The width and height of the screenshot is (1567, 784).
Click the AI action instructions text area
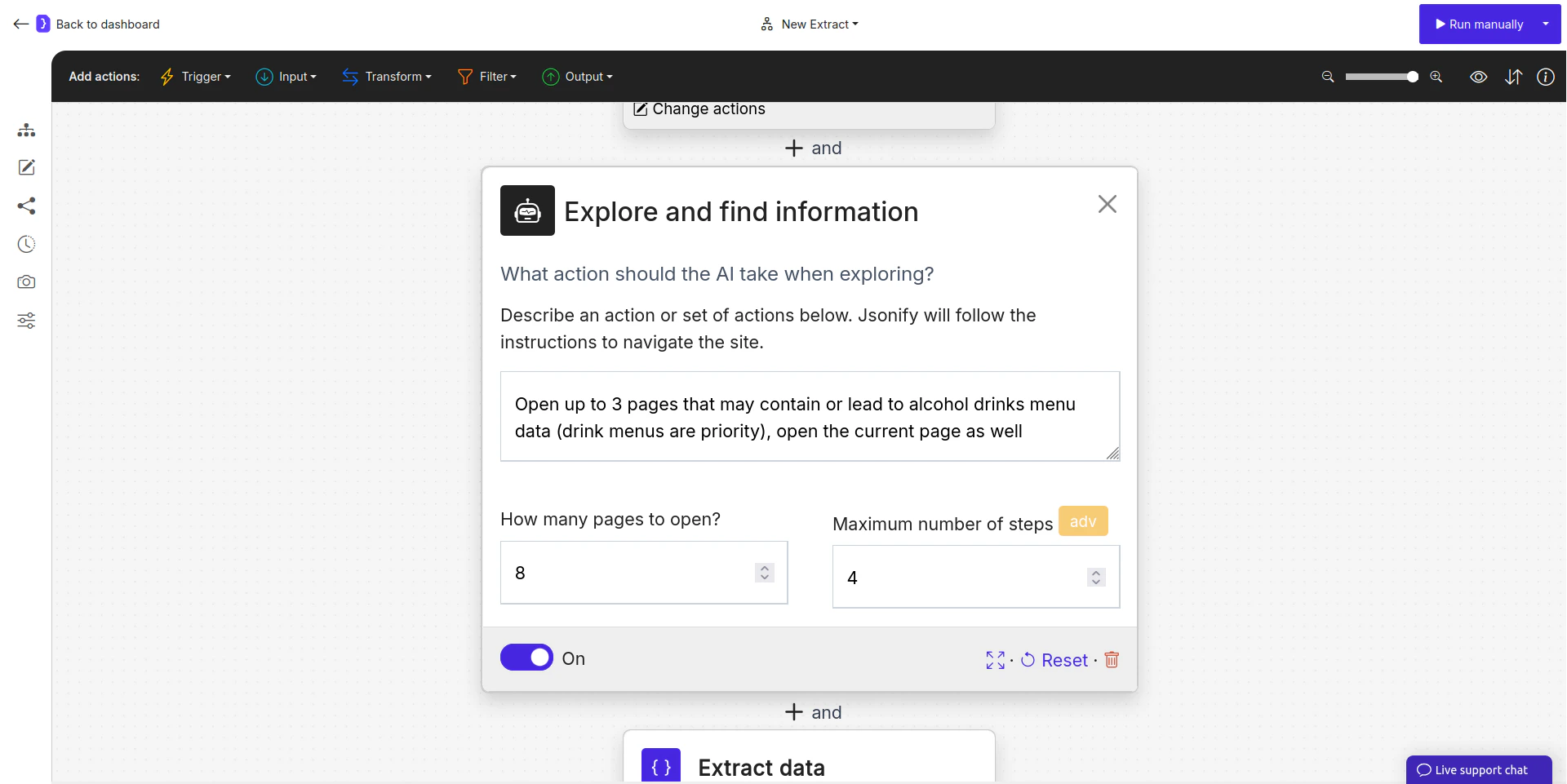click(810, 416)
